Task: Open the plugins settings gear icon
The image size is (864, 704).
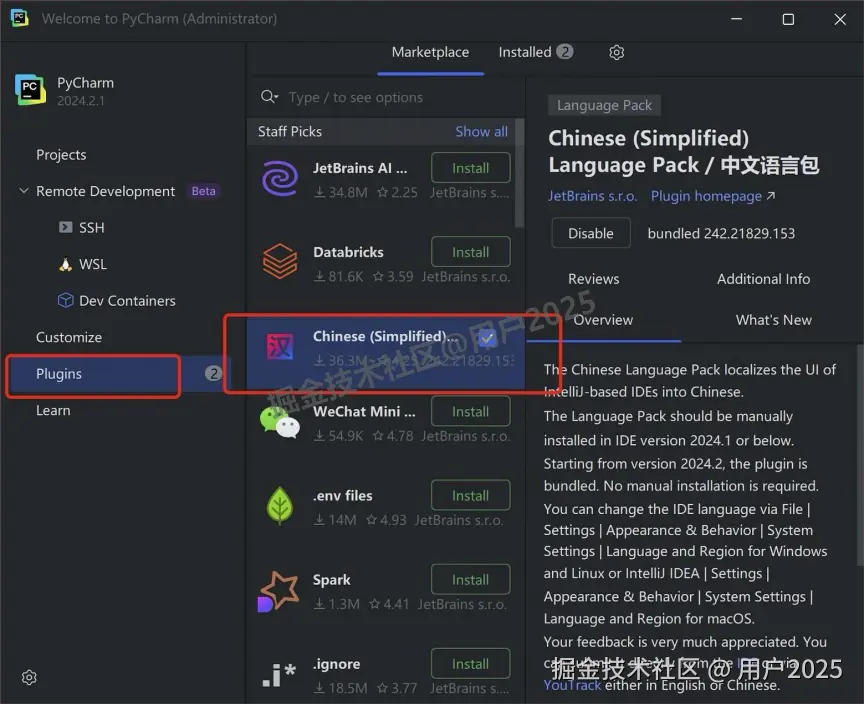Action: tap(617, 52)
